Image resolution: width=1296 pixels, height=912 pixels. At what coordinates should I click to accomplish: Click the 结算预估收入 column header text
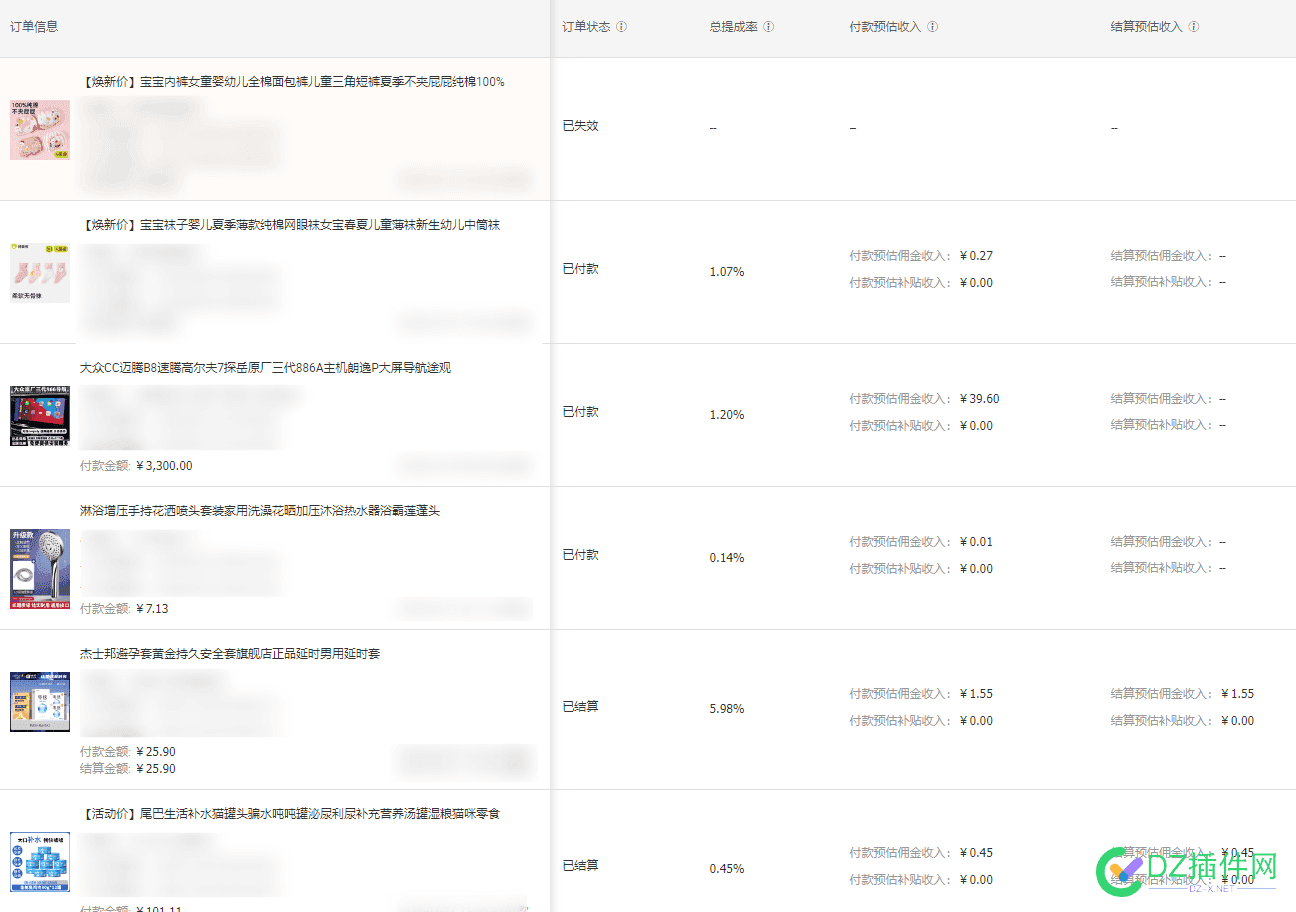pos(1146,27)
